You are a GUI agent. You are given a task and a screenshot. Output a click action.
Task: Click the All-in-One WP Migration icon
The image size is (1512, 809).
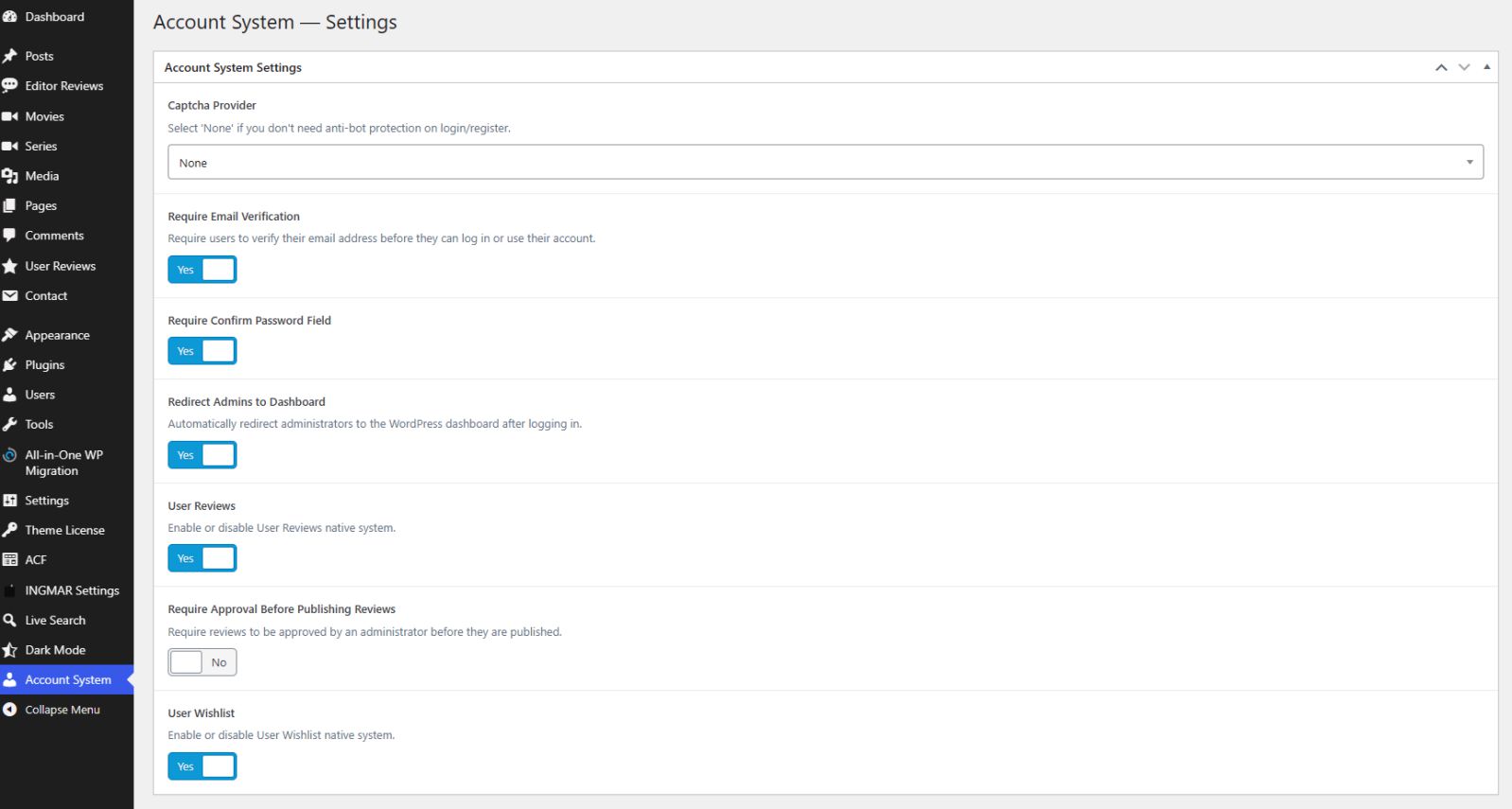pyautogui.click(x=9, y=455)
